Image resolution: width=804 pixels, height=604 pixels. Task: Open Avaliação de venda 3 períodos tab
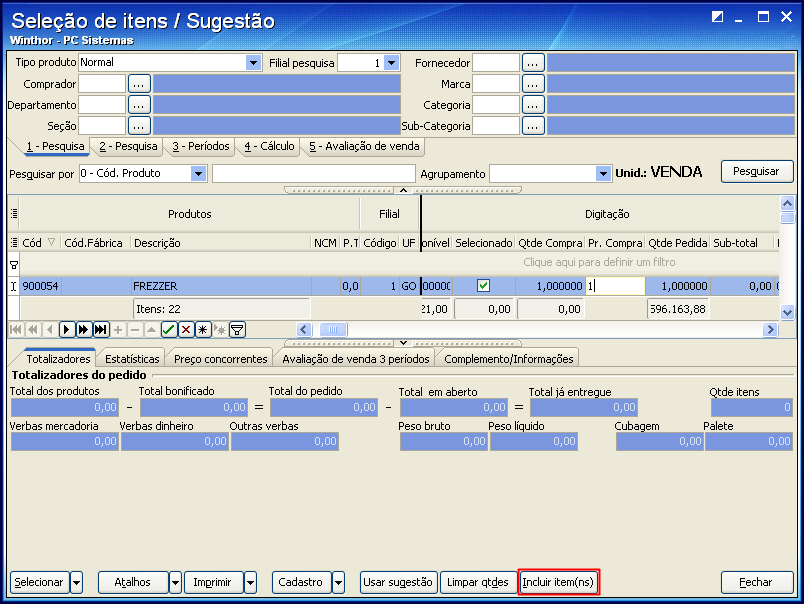tap(355, 359)
